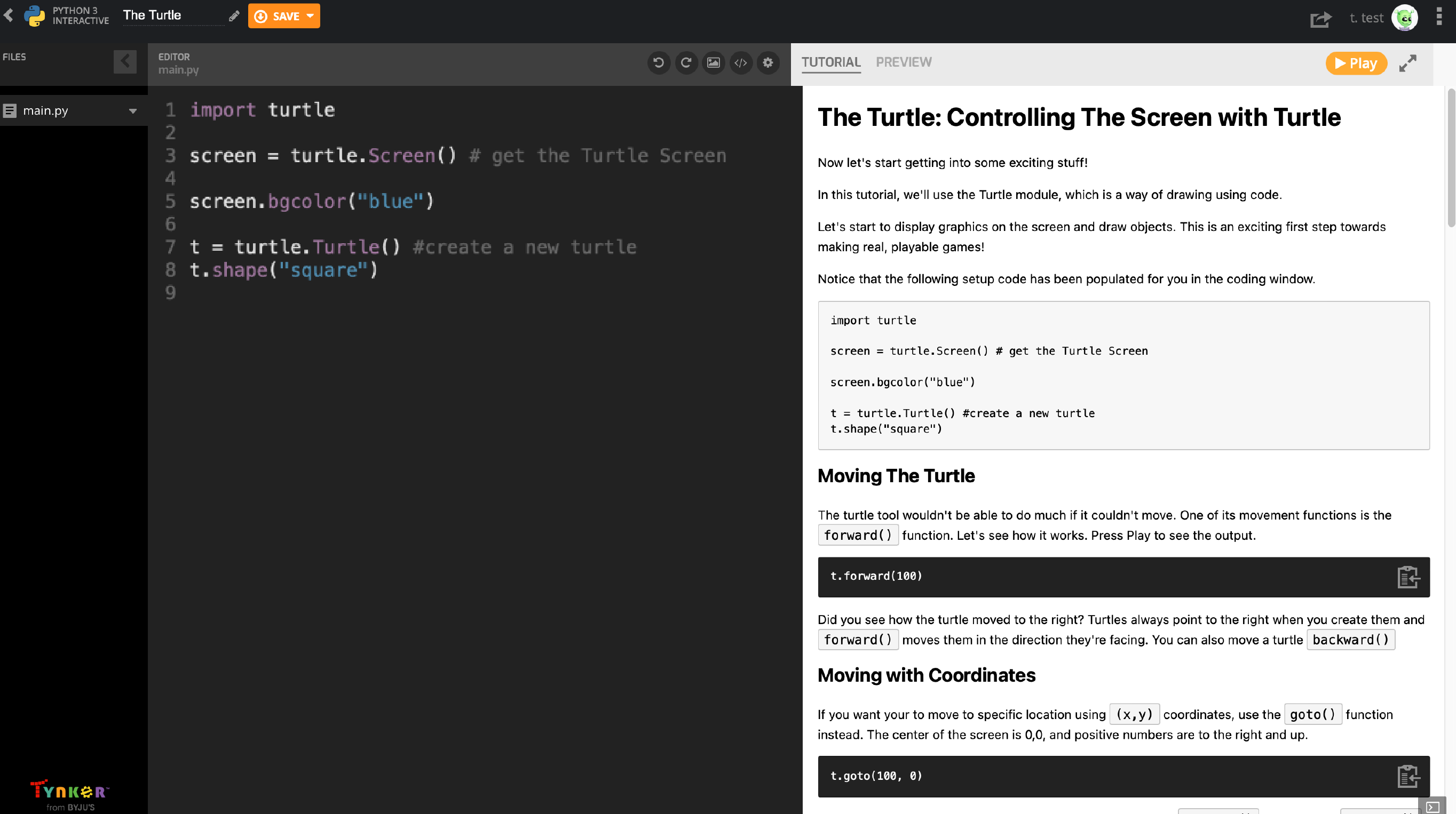Open the user avatar profile
Image resolution: width=1456 pixels, height=814 pixels.
coord(1405,18)
